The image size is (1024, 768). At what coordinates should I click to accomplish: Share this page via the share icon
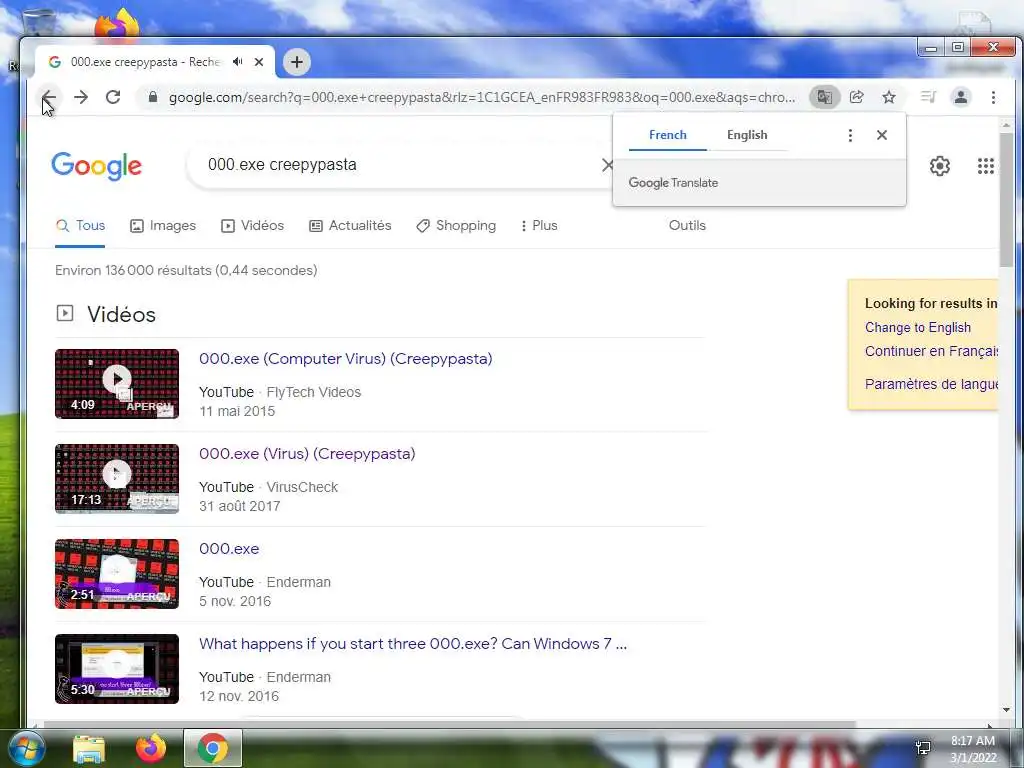pos(856,97)
